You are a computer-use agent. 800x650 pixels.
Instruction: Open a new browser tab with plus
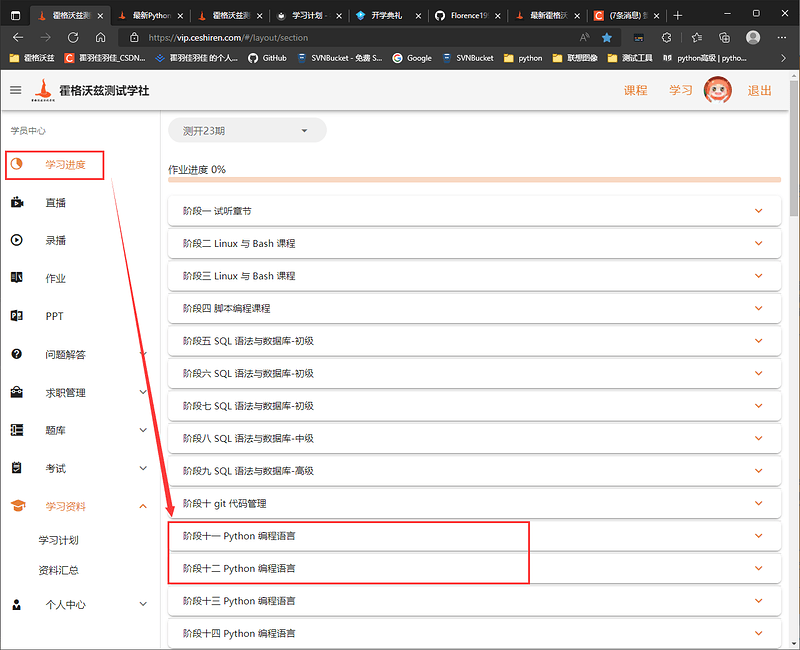(678, 16)
